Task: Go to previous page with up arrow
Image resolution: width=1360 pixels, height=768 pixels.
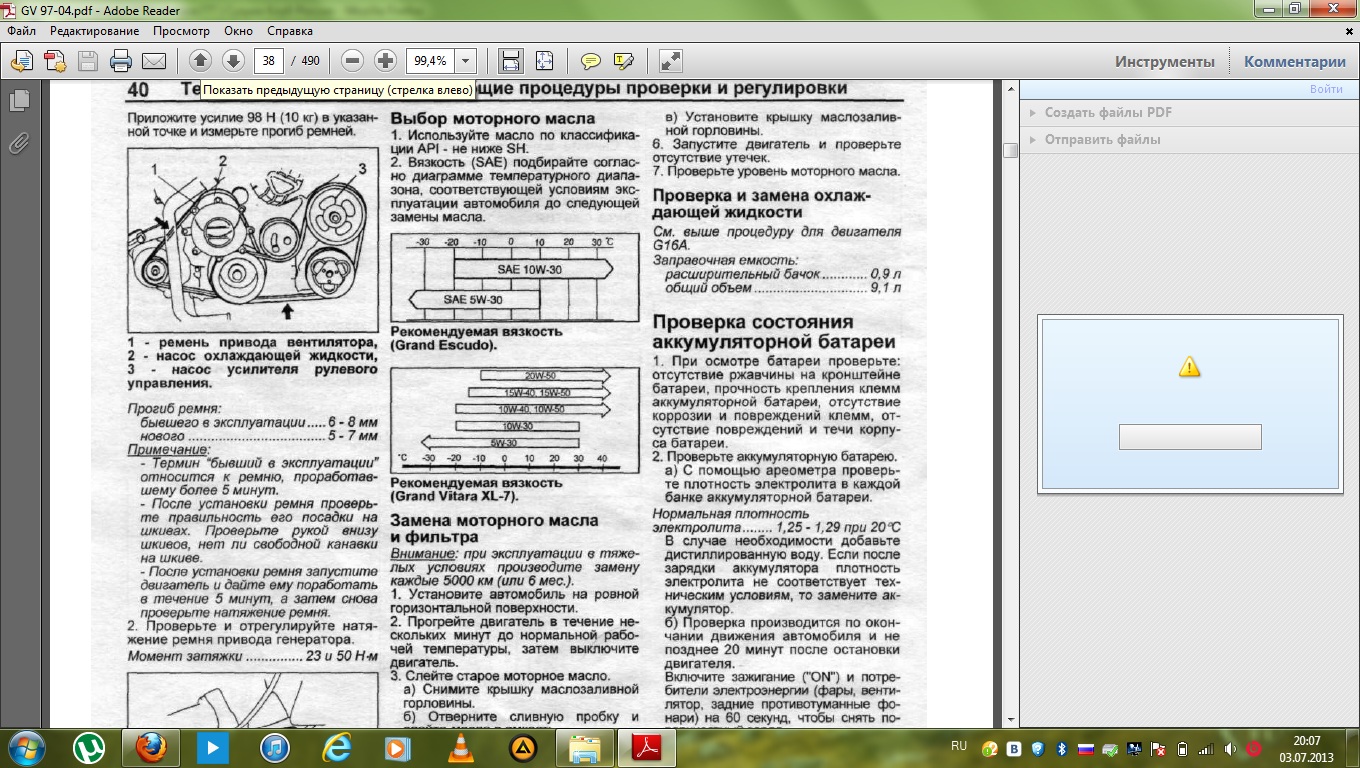Action: click(x=200, y=61)
